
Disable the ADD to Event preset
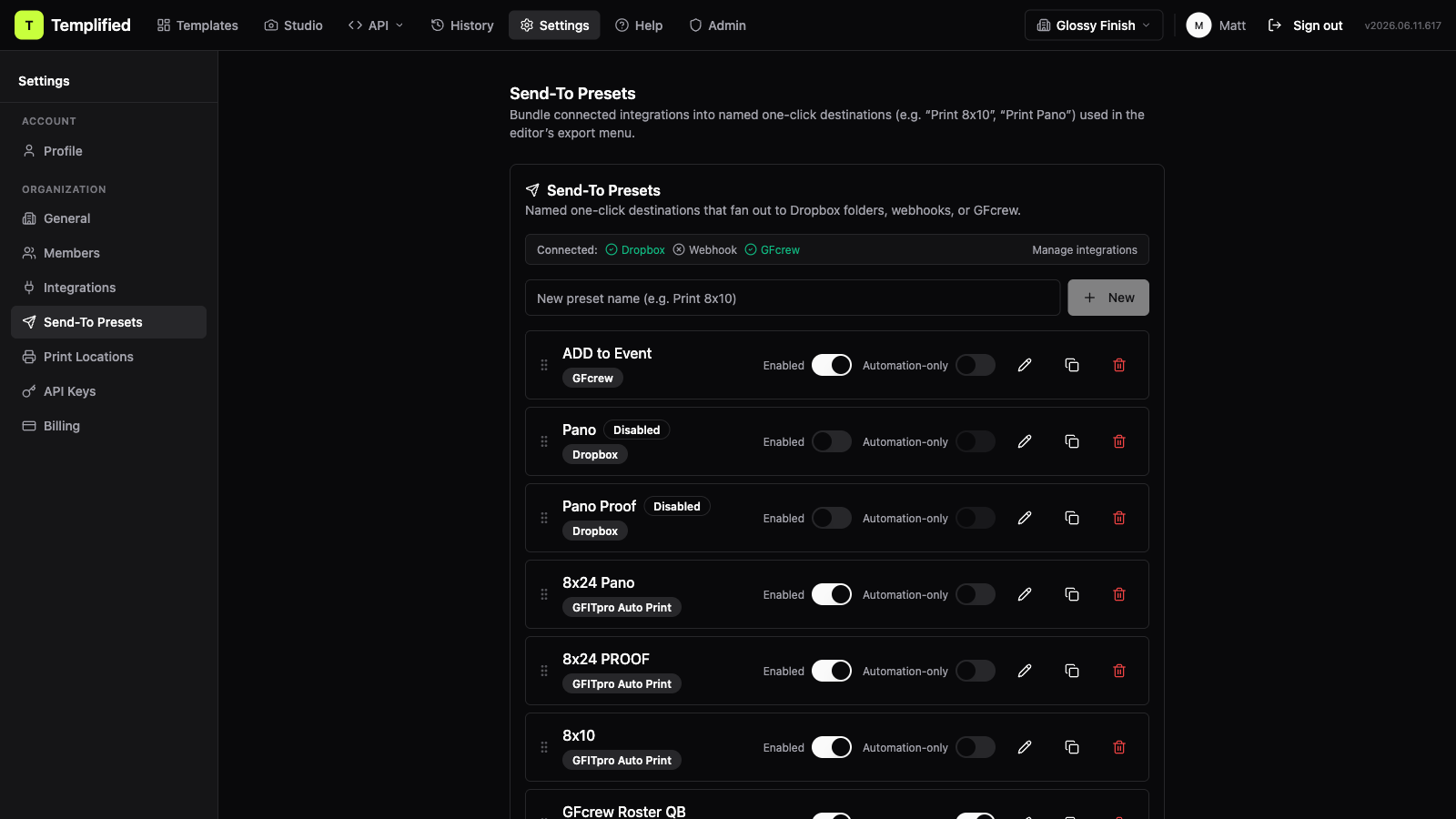click(x=832, y=365)
